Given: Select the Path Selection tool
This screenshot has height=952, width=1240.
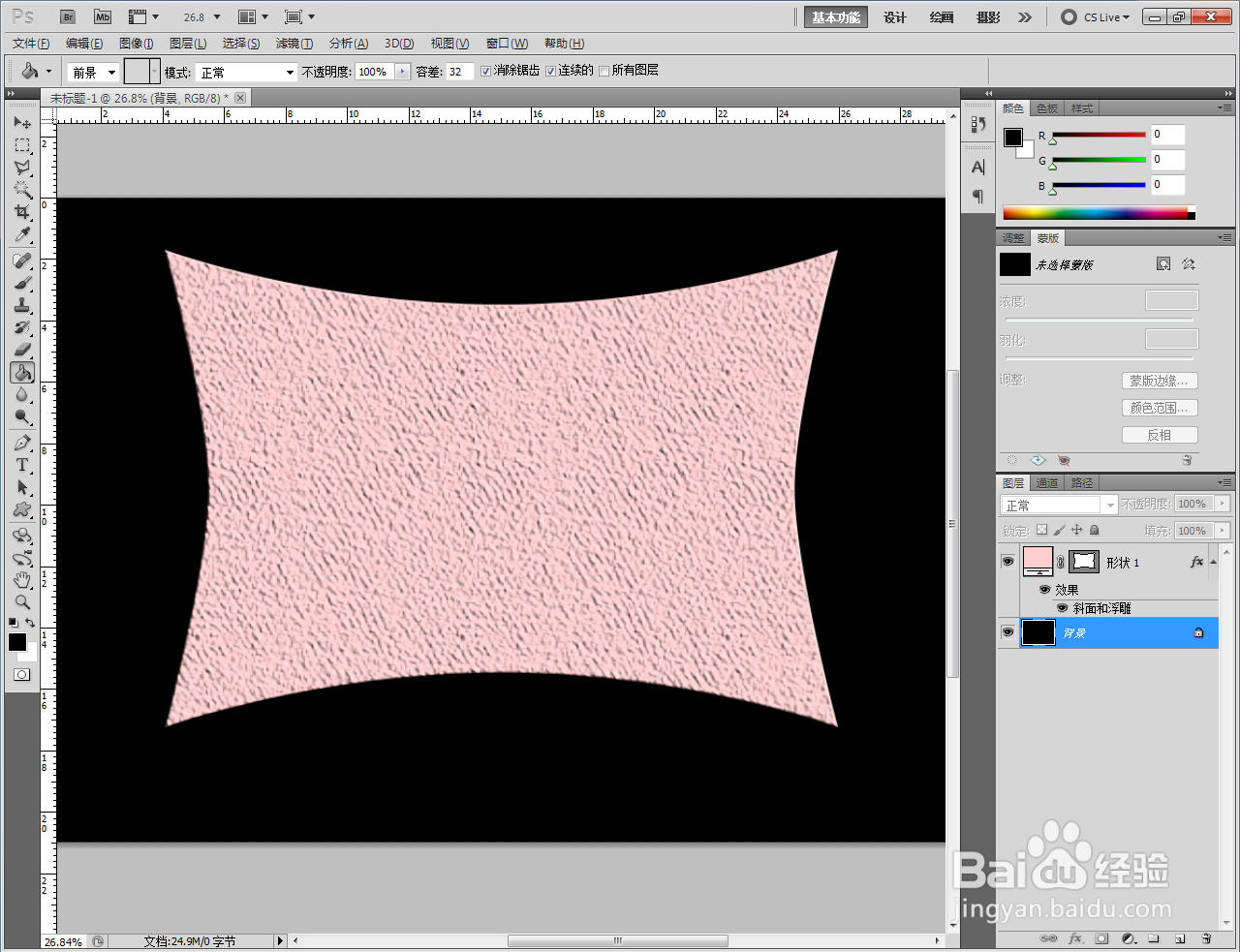Looking at the screenshot, I should tap(22, 488).
